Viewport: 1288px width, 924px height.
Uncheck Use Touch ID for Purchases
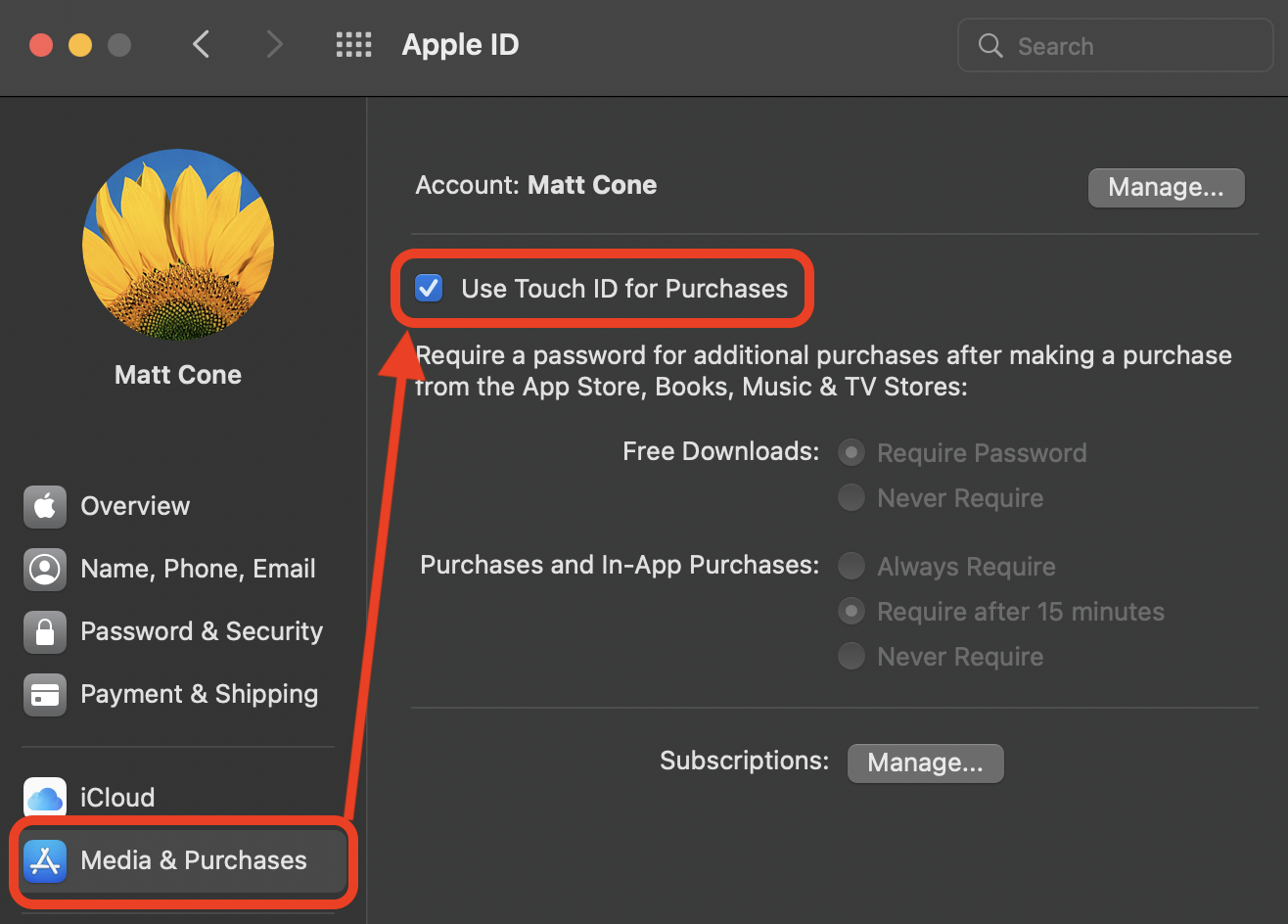click(x=428, y=288)
